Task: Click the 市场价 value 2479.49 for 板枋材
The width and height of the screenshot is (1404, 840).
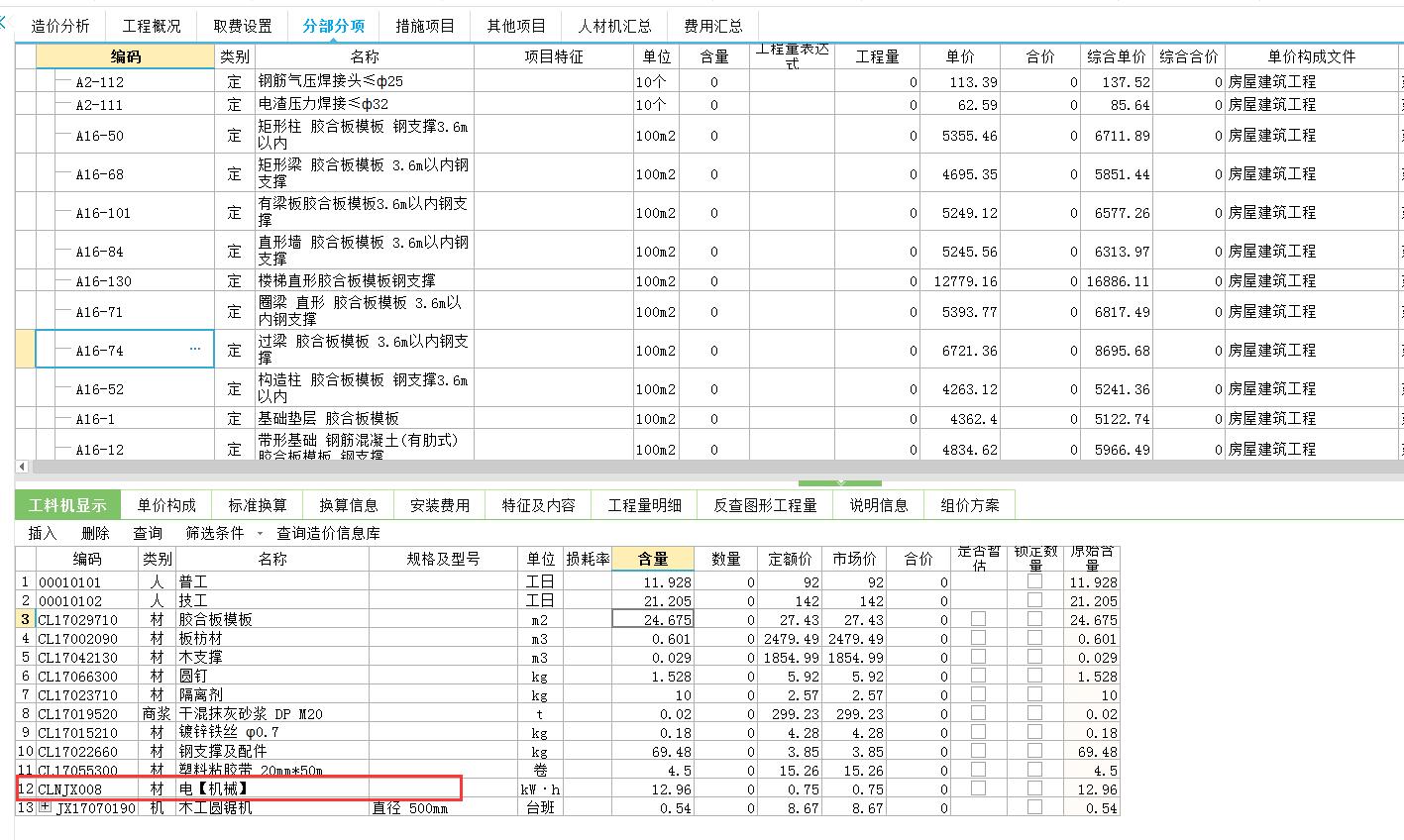Action: click(x=856, y=638)
